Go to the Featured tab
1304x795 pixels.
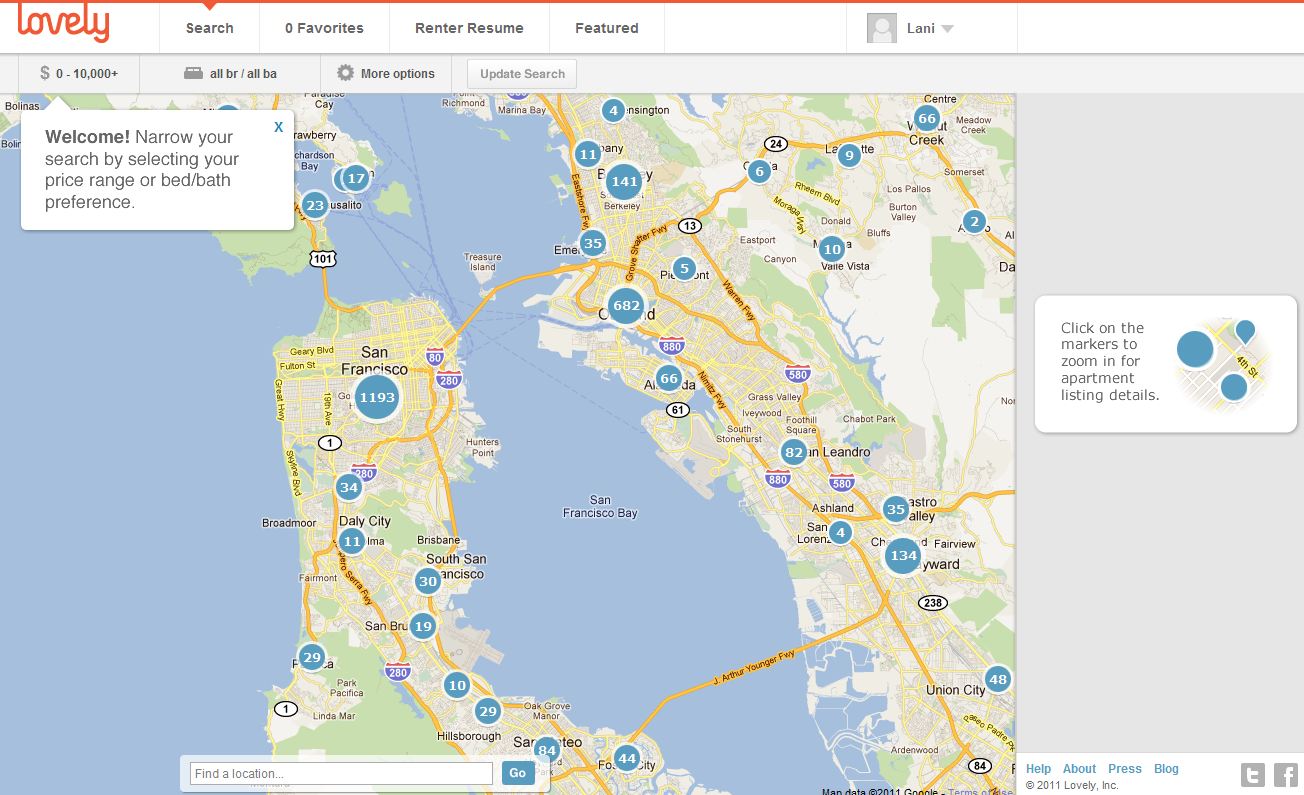(x=606, y=28)
